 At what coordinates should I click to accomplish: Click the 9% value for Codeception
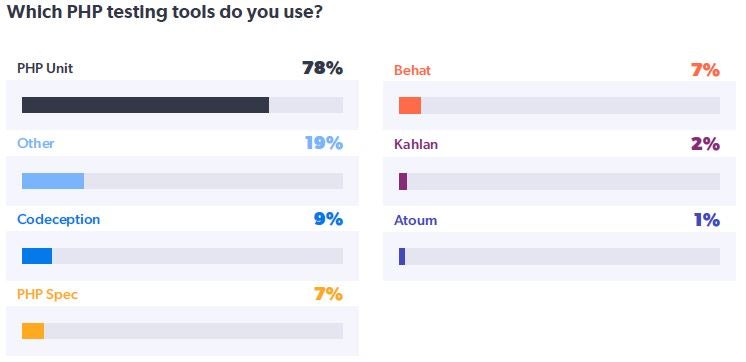(x=328, y=219)
